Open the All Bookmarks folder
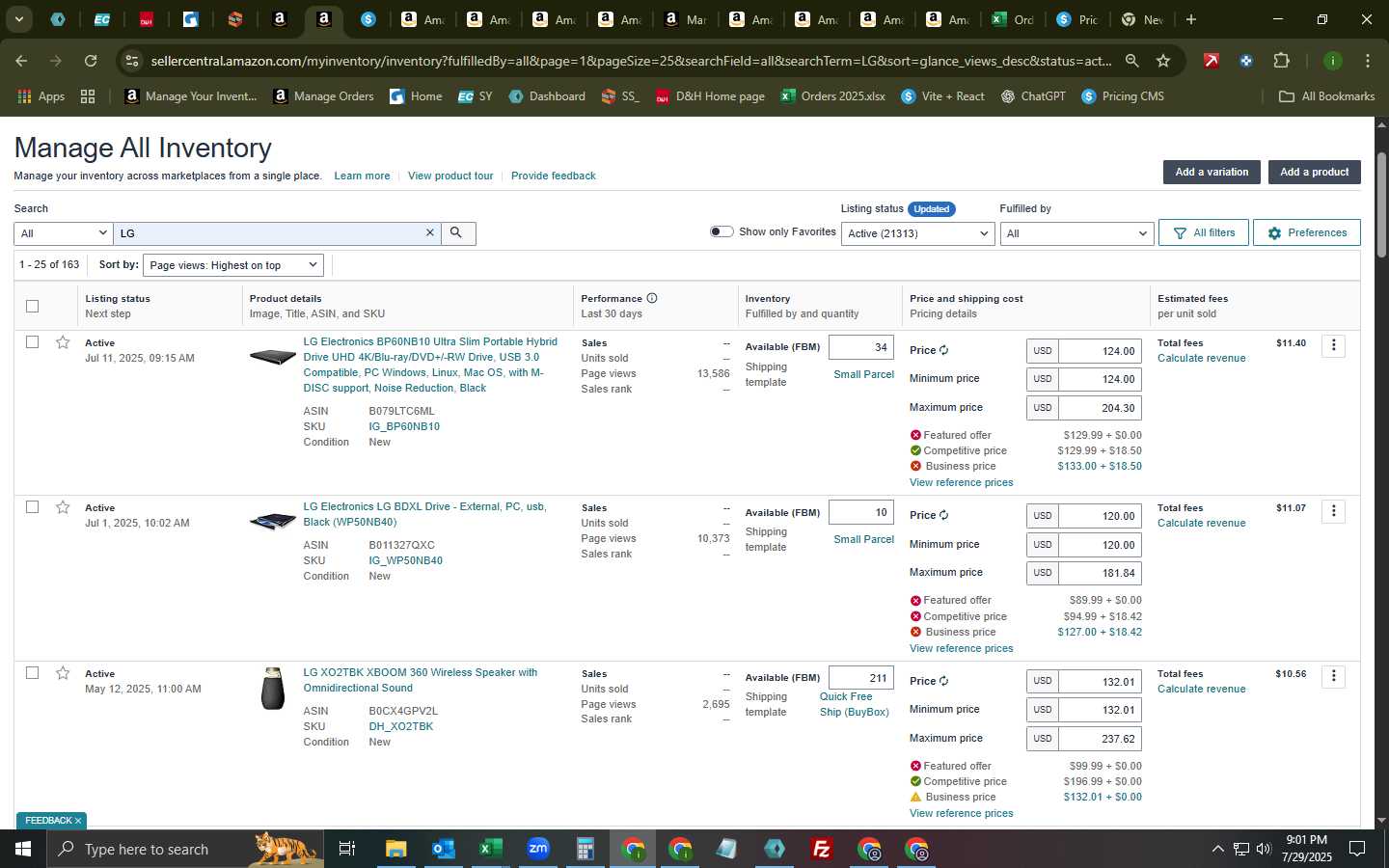 click(x=1326, y=96)
